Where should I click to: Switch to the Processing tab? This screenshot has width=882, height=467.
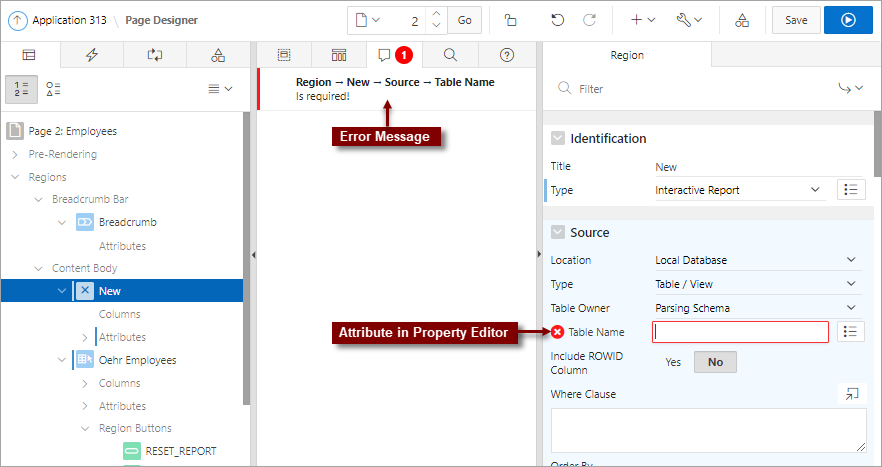point(155,55)
